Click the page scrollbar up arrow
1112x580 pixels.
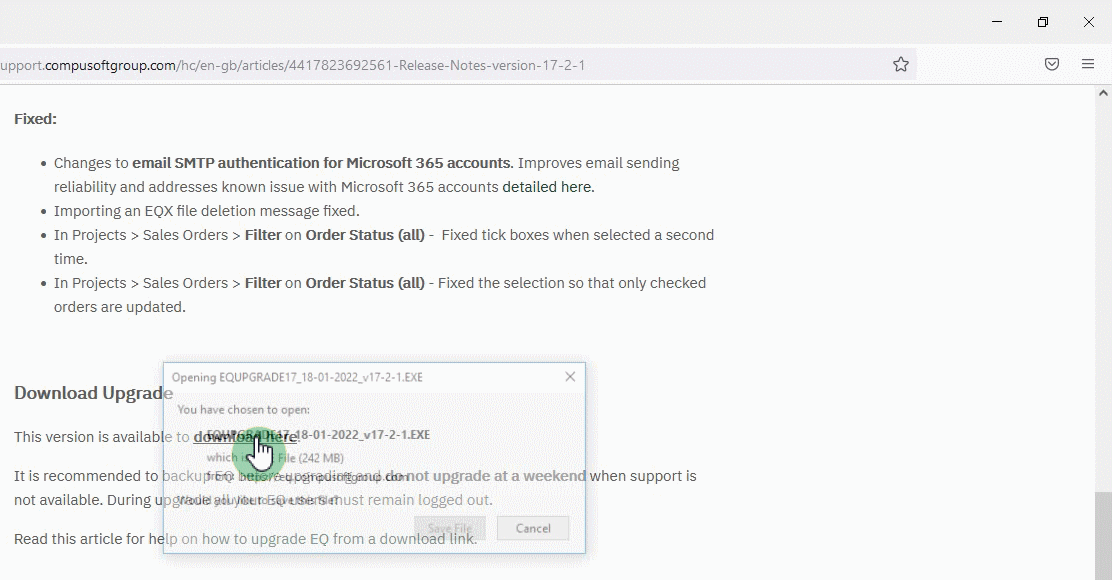click(1103, 93)
